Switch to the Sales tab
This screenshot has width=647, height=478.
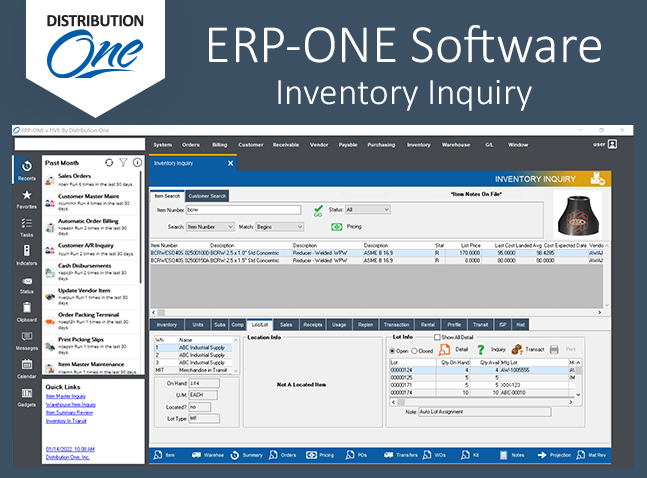[286, 325]
